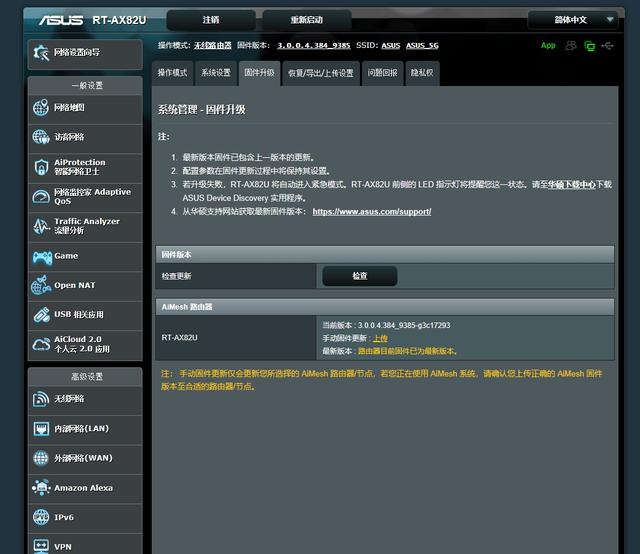Click the USB application icon
This screenshot has height=554, width=640.
click(41, 315)
